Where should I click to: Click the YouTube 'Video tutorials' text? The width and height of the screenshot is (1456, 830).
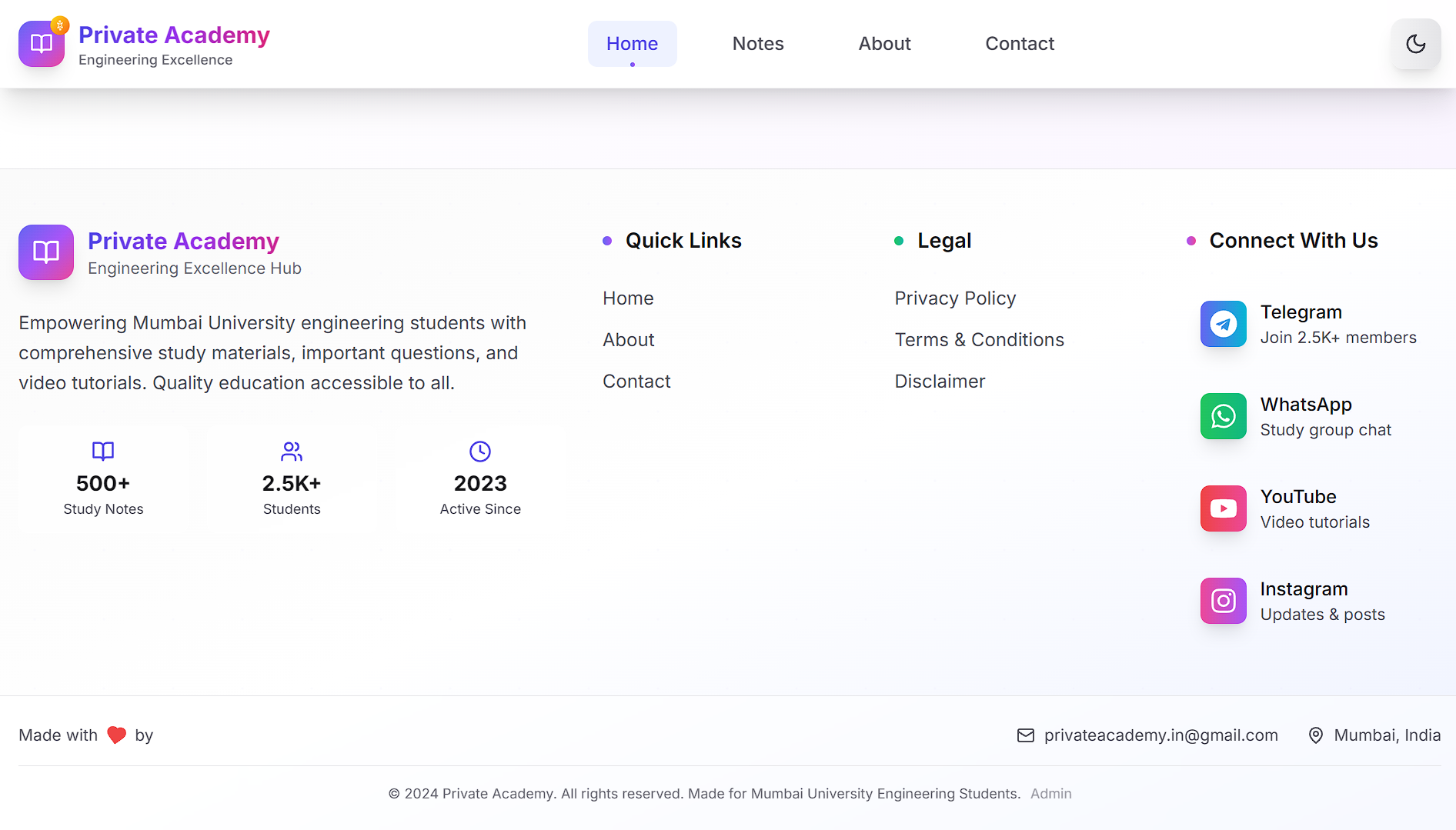click(x=1315, y=522)
